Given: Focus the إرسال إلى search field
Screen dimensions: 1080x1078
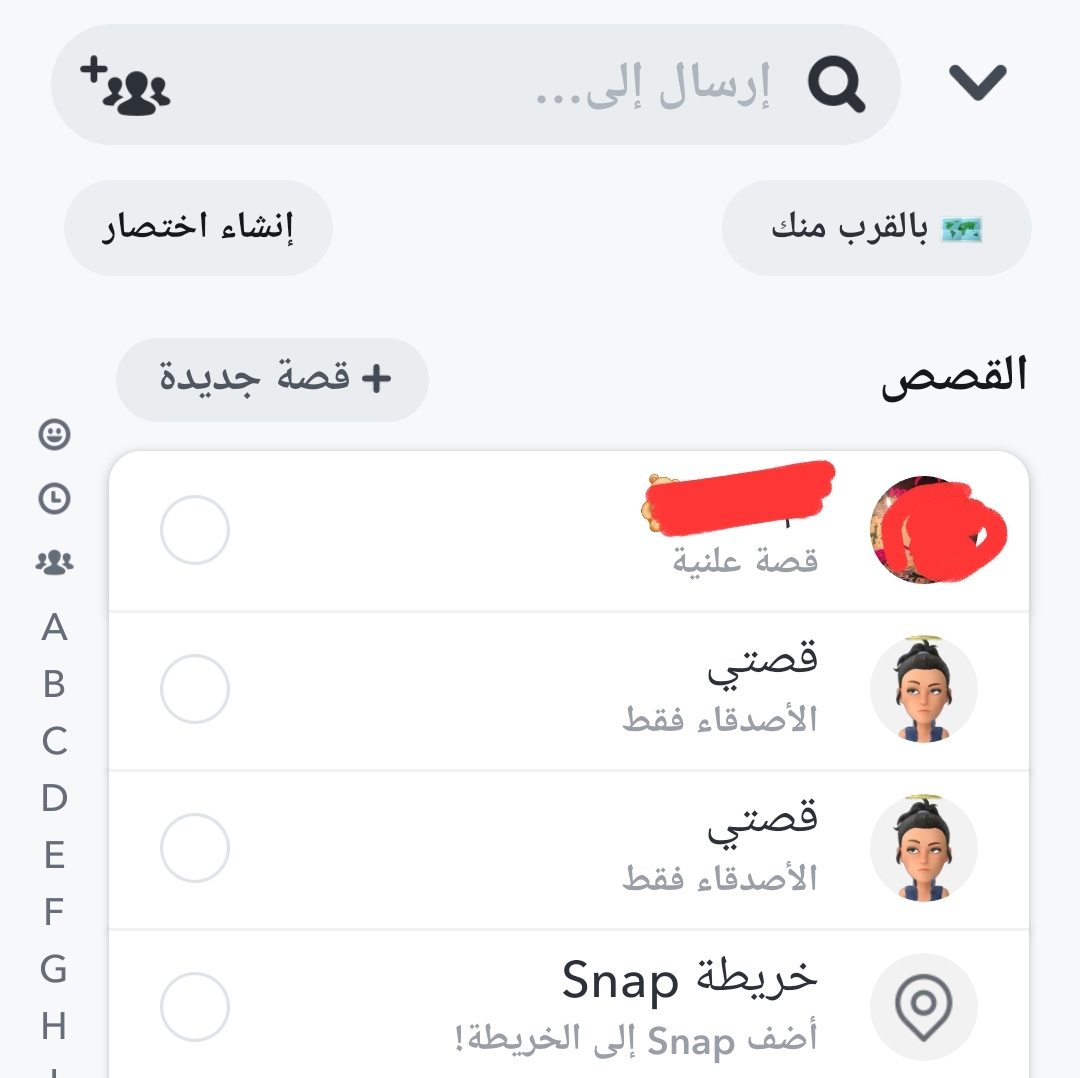Looking at the screenshot, I should (x=476, y=85).
